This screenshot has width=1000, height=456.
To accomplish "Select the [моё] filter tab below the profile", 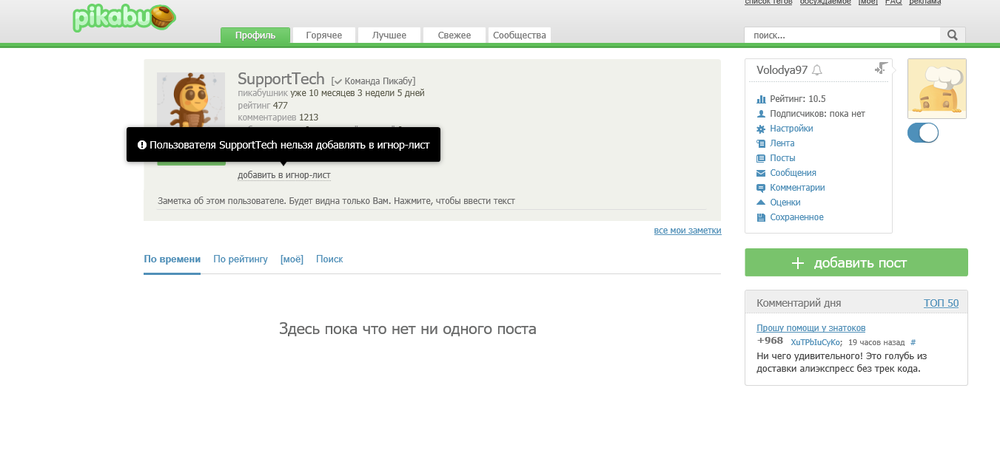I will 292,259.
